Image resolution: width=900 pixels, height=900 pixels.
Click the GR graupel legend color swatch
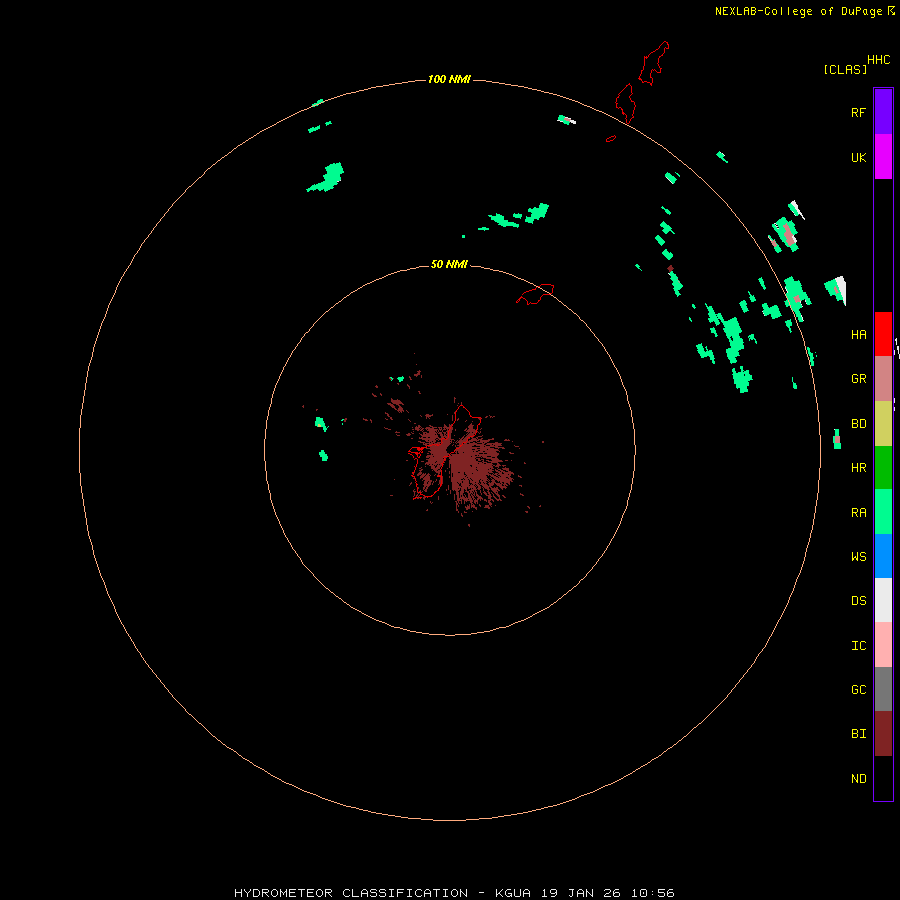pyautogui.click(x=883, y=379)
